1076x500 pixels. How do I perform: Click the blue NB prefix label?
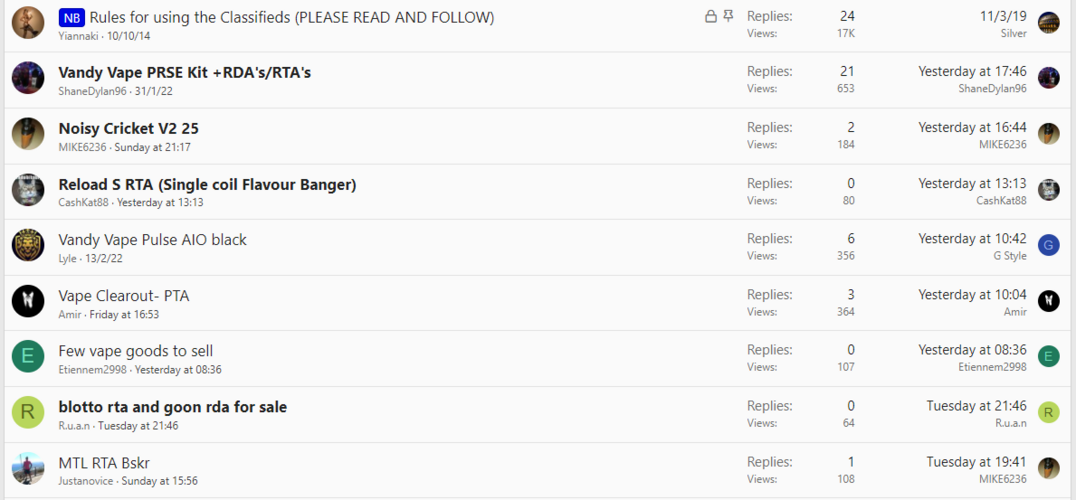72,17
